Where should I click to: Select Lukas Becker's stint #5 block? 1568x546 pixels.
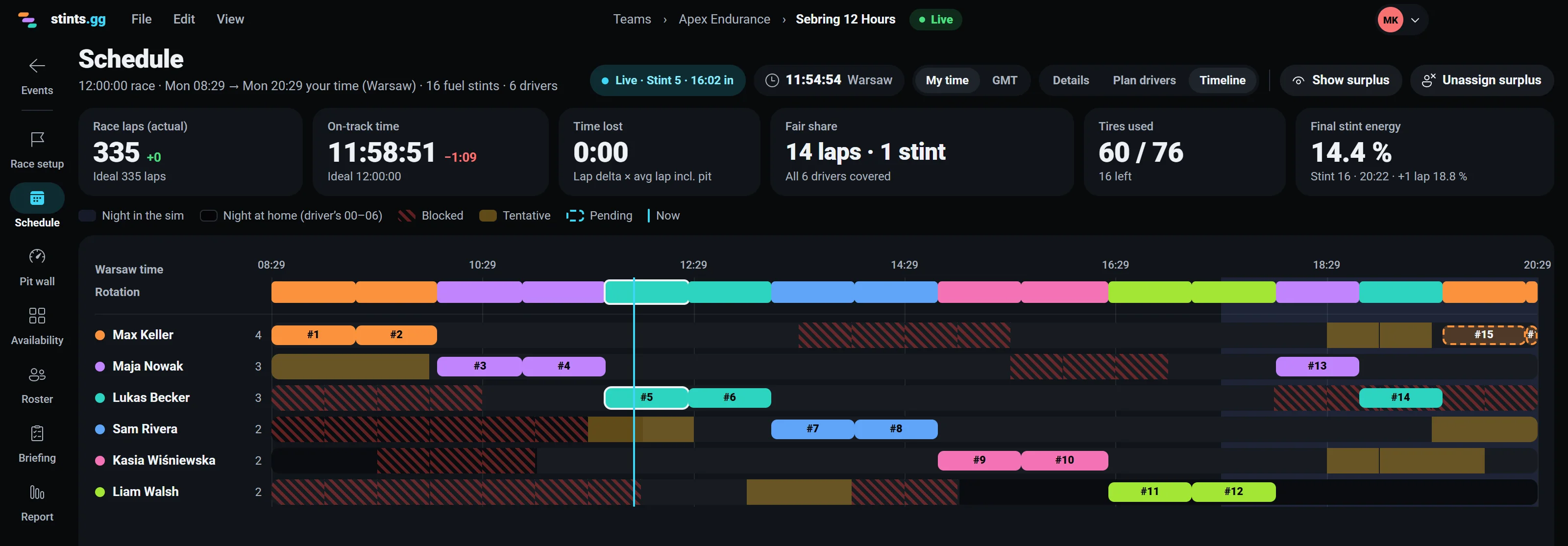646,397
